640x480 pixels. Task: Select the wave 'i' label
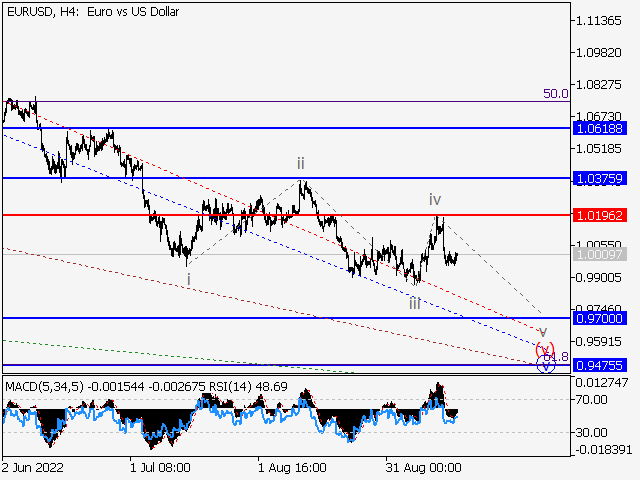click(x=189, y=280)
